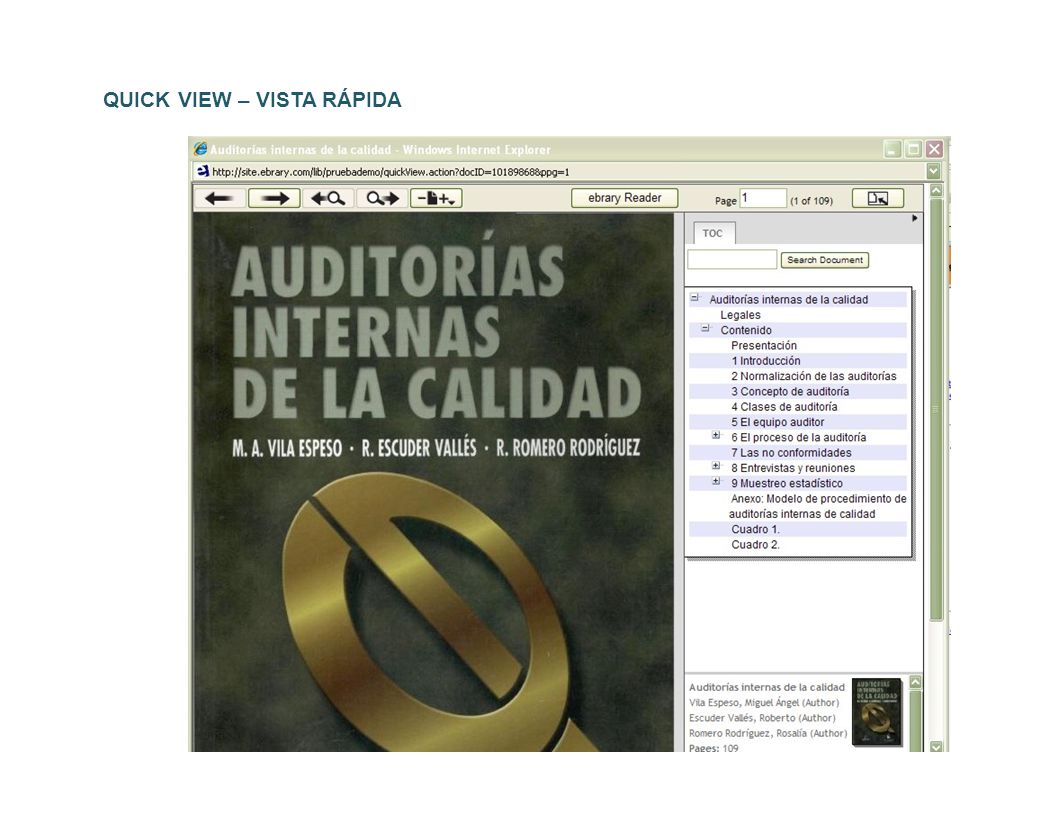Click the book title in details panel
Viewport: 1056px width, 816px height.
766,687
